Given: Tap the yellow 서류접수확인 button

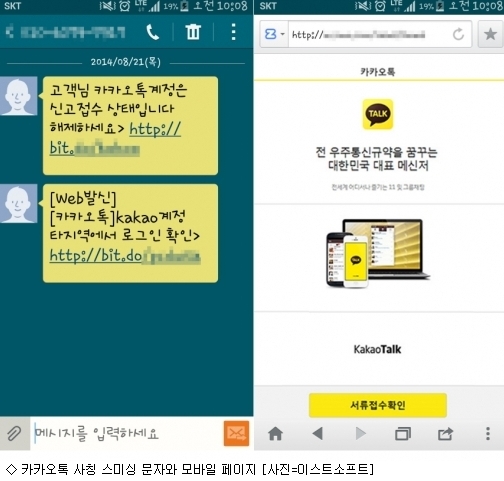Looking at the screenshot, I should (378, 405).
